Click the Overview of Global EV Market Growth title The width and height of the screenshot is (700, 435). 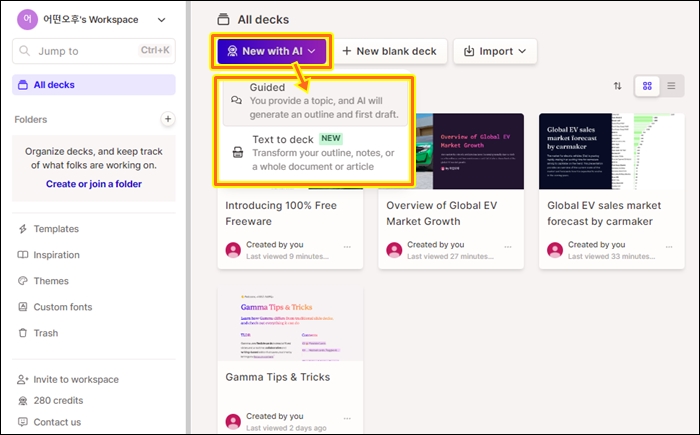(442, 213)
